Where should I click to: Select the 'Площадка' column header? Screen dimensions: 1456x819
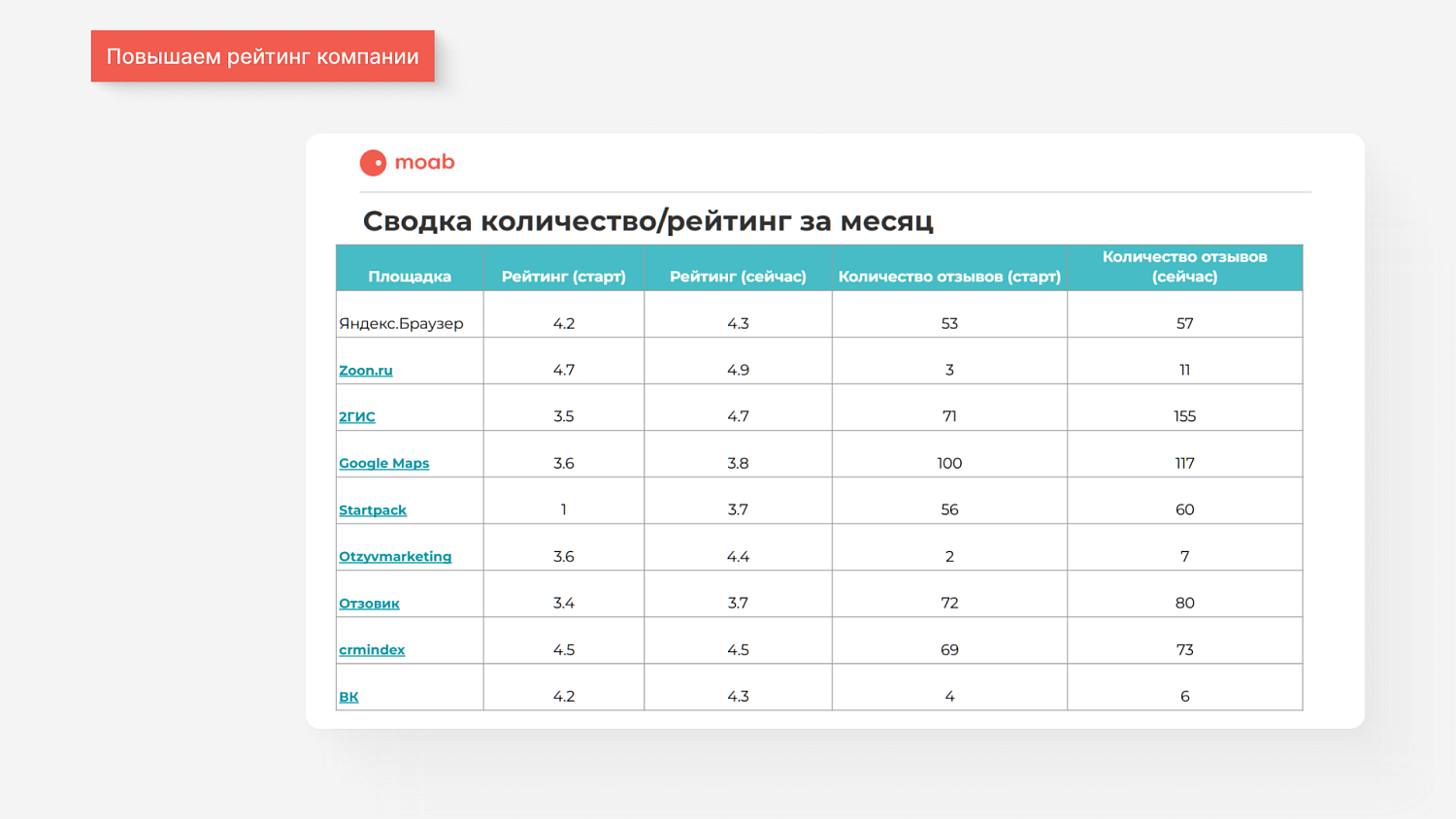pos(410,277)
